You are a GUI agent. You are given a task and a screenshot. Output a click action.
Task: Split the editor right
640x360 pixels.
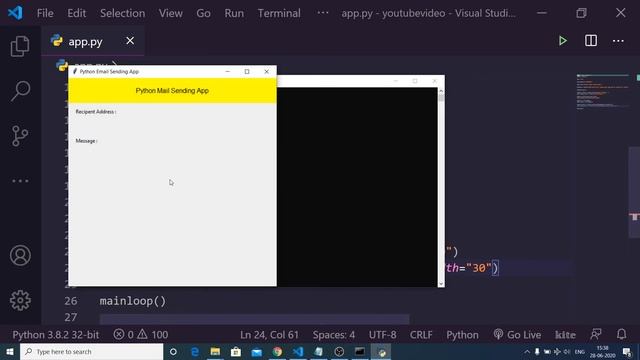coord(591,40)
